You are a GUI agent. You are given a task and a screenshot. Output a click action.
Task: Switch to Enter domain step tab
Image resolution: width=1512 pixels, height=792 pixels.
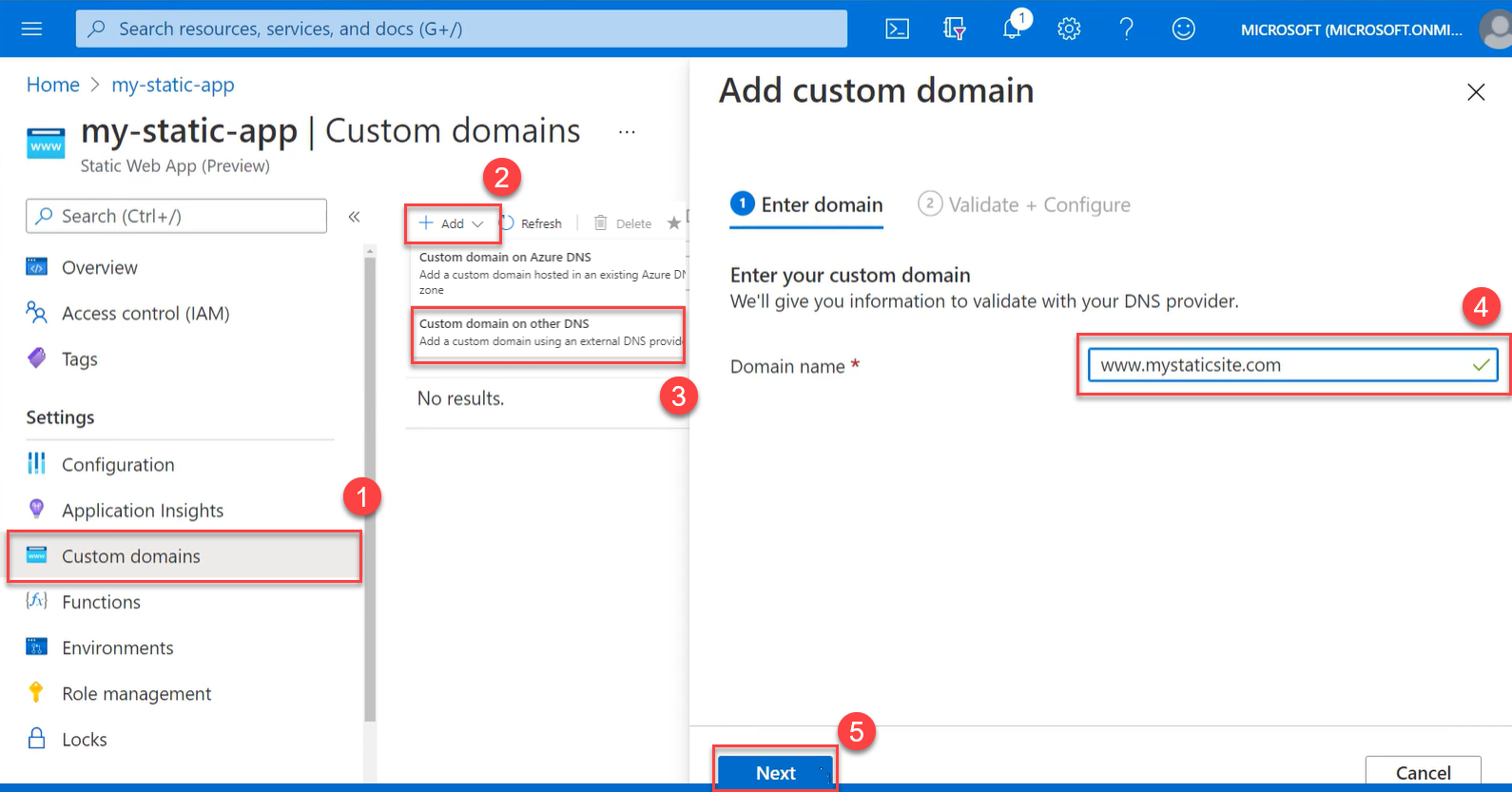click(x=806, y=205)
